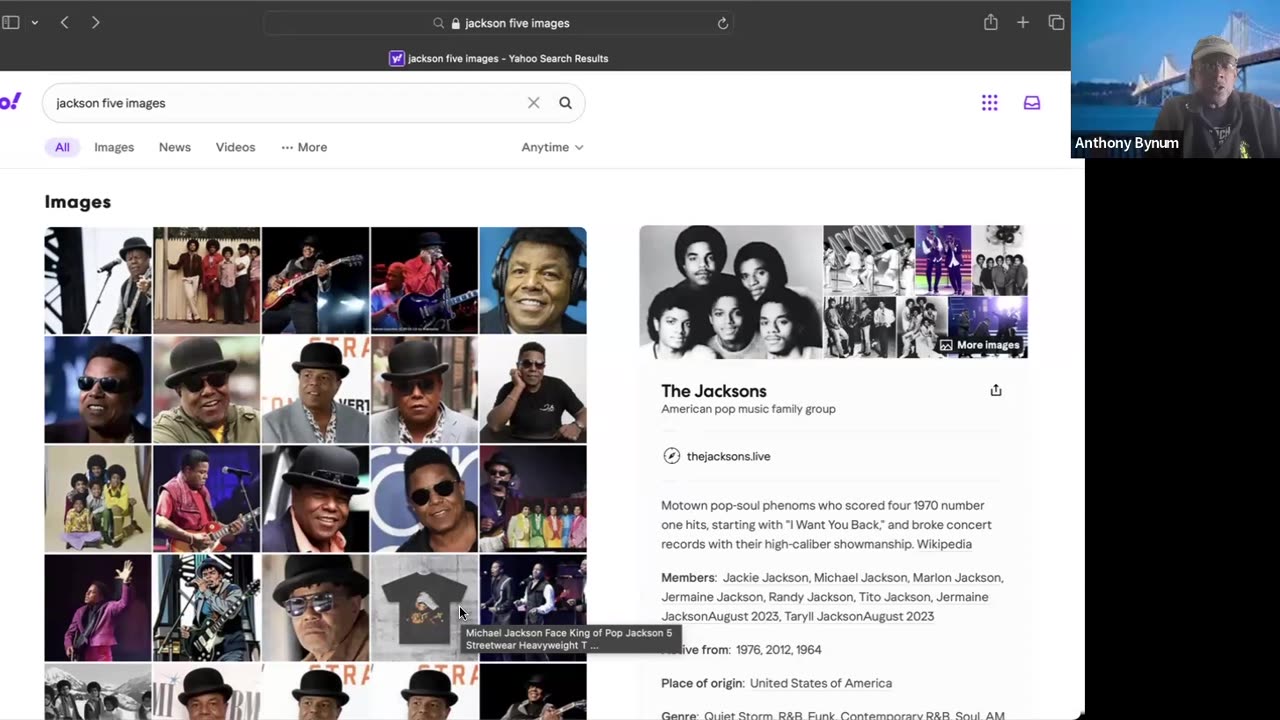This screenshot has width=1280, height=720.
Task: Click the Yahoo logo
Action: [x=10, y=102]
